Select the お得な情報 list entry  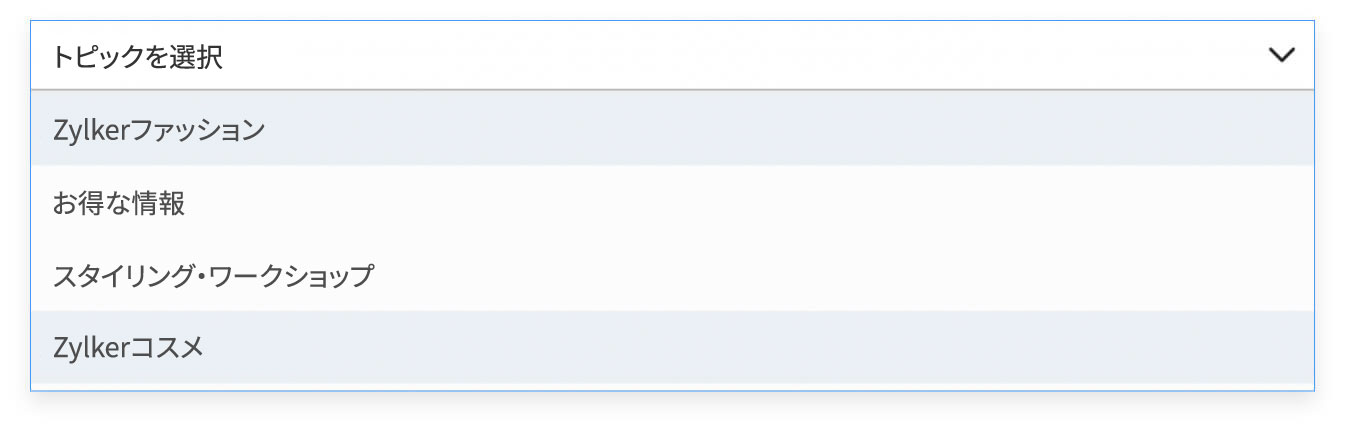pyautogui.click(x=120, y=204)
